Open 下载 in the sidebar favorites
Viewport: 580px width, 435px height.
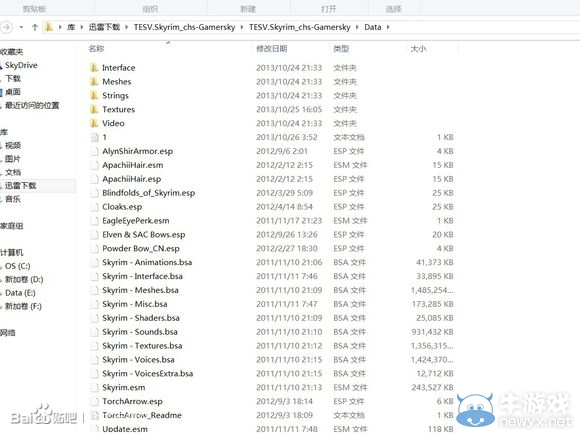pos(13,78)
